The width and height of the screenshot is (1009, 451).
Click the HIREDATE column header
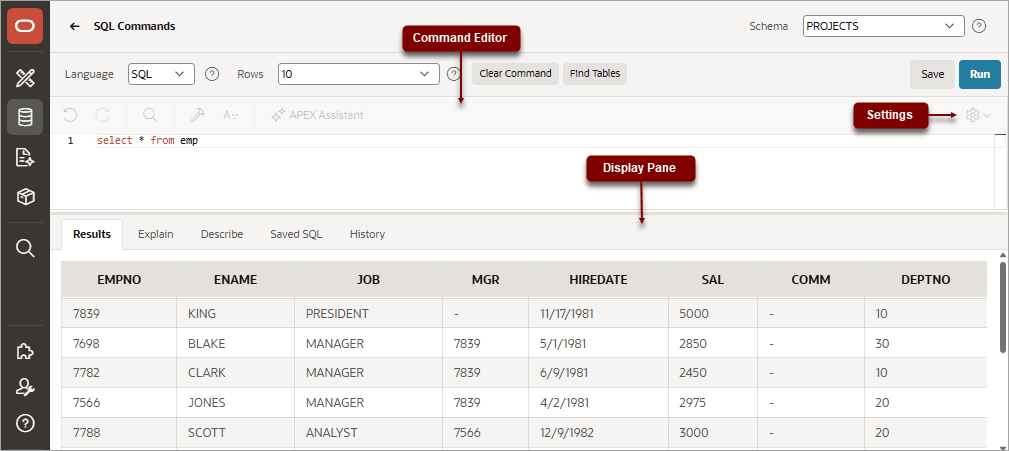598,280
